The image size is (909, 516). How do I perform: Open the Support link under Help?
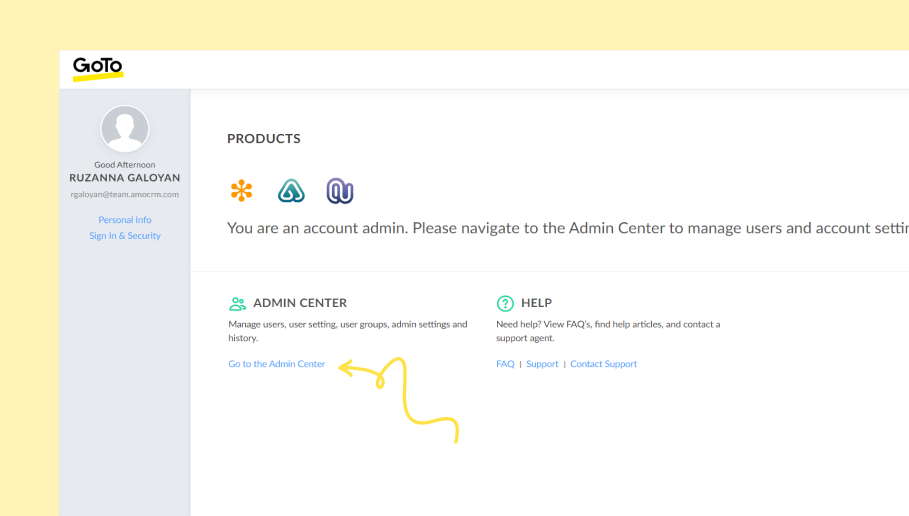pyautogui.click(x=542, y=364)
